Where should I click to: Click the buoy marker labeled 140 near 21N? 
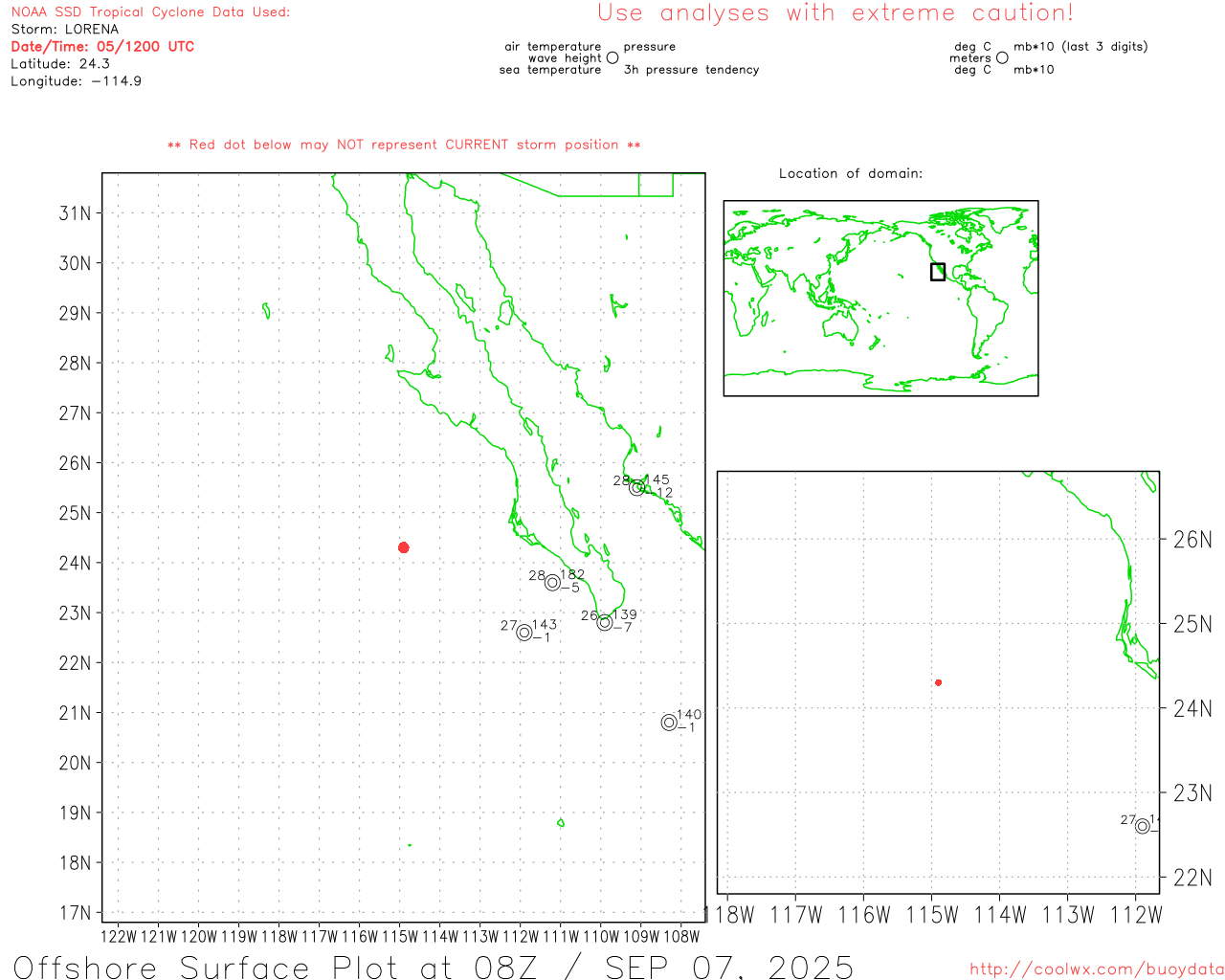point(669,723)
